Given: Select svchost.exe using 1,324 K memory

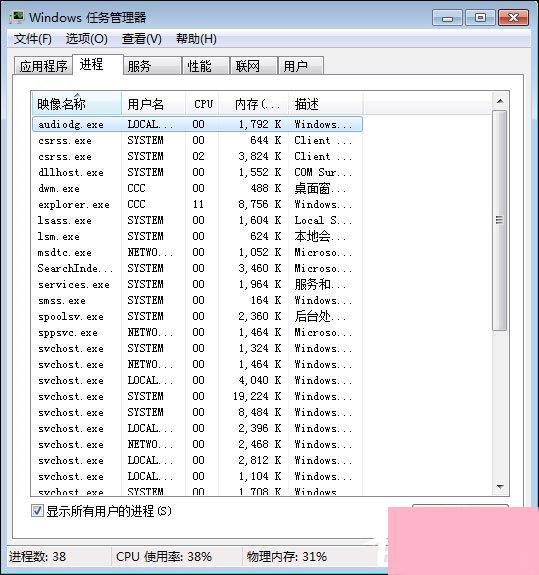Looking at the screenshot, I should click(197, 348).
